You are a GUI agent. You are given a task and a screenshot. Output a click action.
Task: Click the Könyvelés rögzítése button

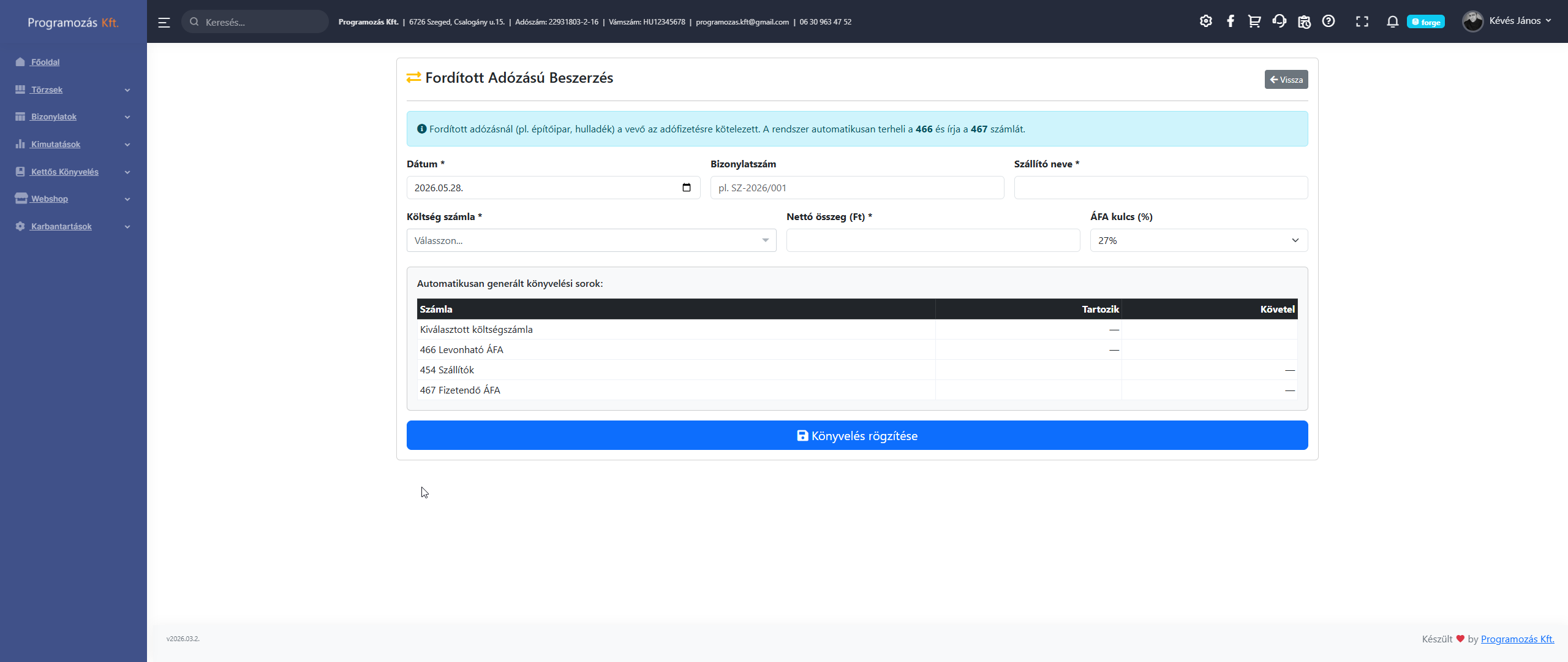pyautogui.click(x=857, y=435)
